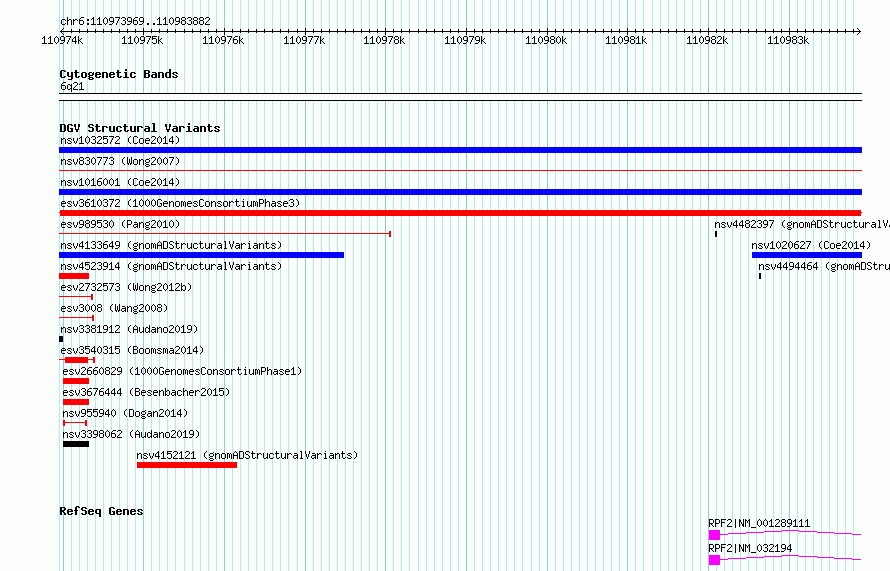Click the DGV Structural Variants track title
This screenshot has height=571, width=890.
pyautogui.click(x=140, y=128)
